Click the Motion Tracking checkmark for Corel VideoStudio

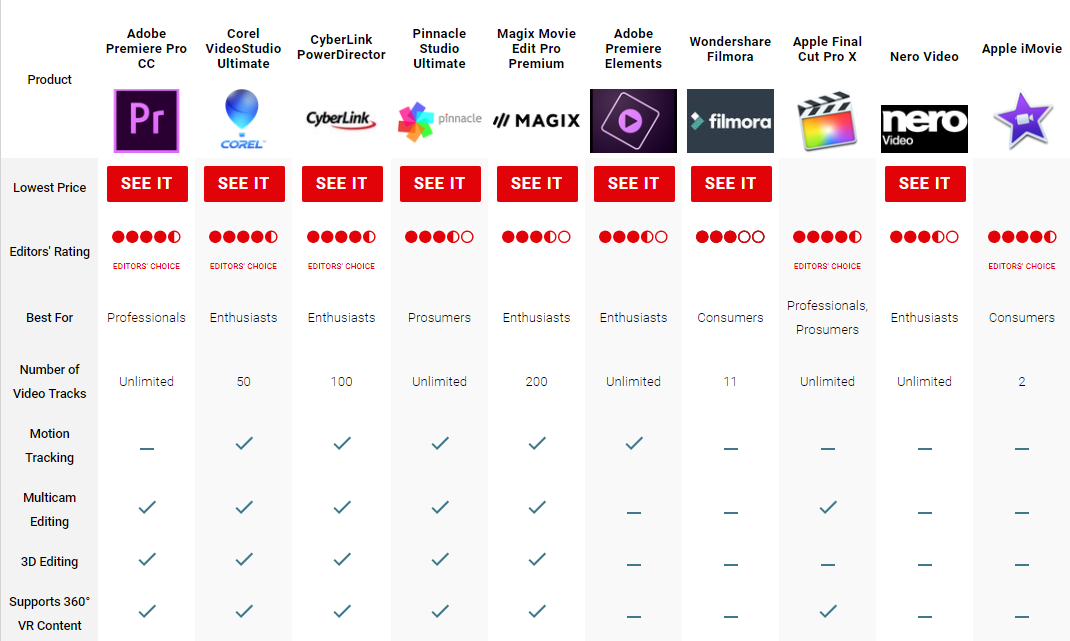pyautogui.click(x=243, y=443)
